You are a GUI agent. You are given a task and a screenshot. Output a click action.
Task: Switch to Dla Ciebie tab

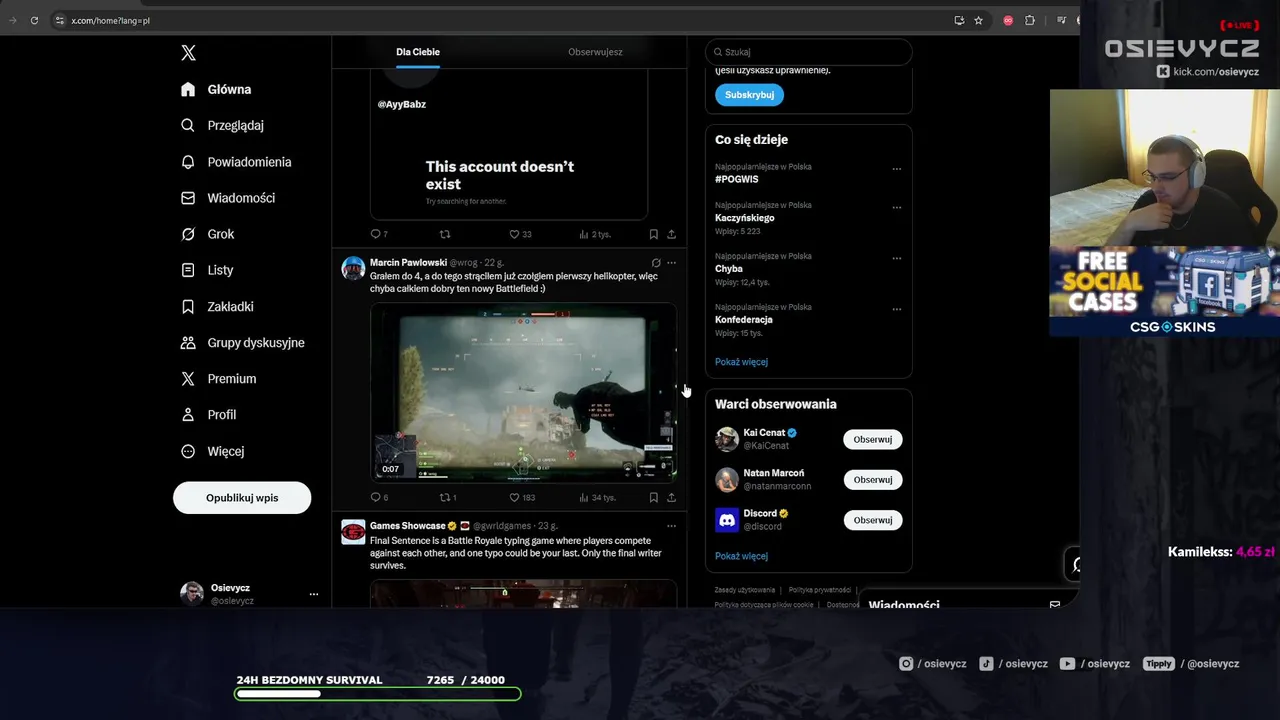[x=418, y=52]
